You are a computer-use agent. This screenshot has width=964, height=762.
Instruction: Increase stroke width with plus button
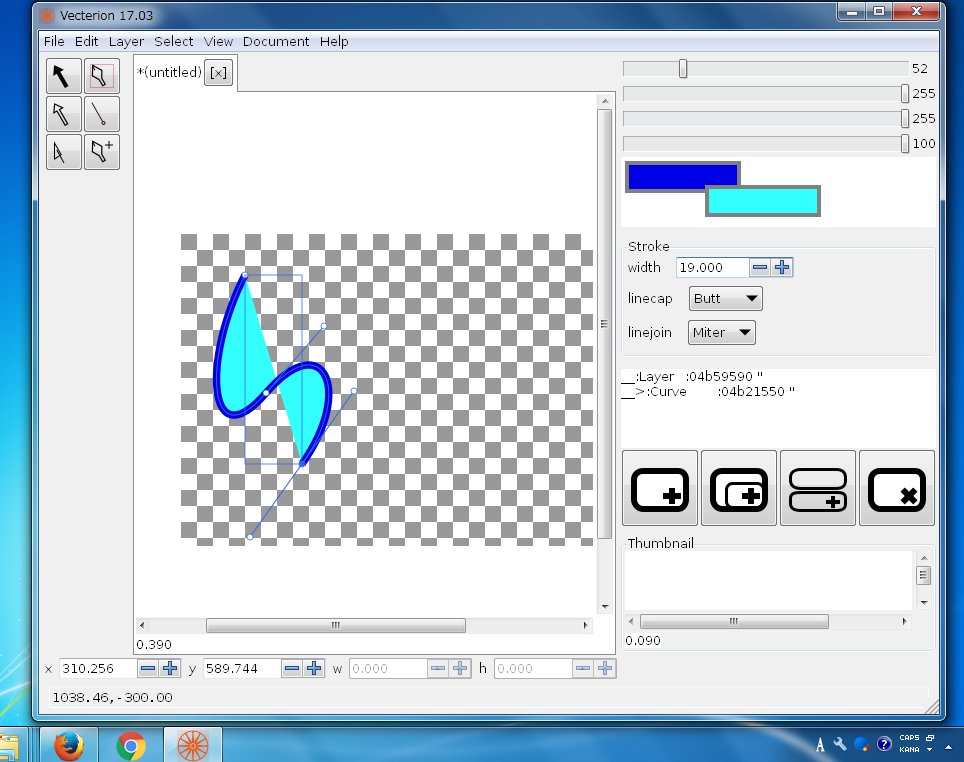click(782, 268)
